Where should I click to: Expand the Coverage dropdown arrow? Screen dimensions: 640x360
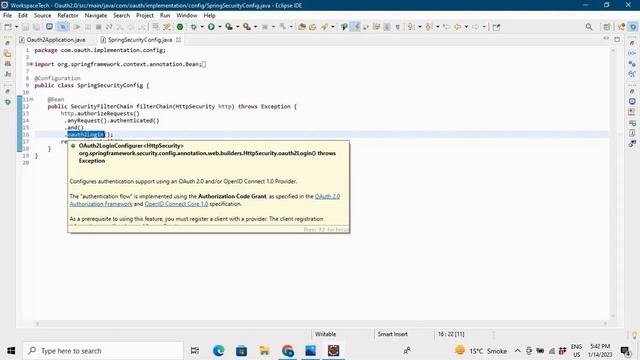click(237, 27)
